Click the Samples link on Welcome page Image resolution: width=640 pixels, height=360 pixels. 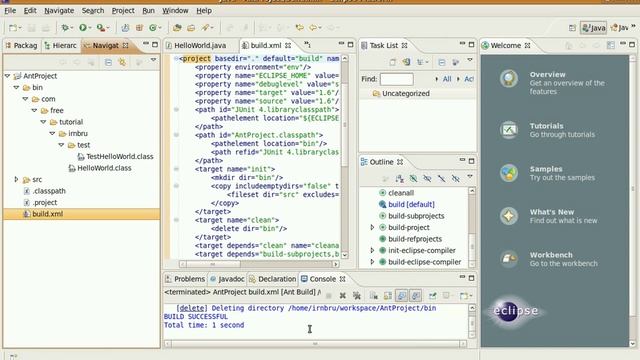click(x=546, y=169)
